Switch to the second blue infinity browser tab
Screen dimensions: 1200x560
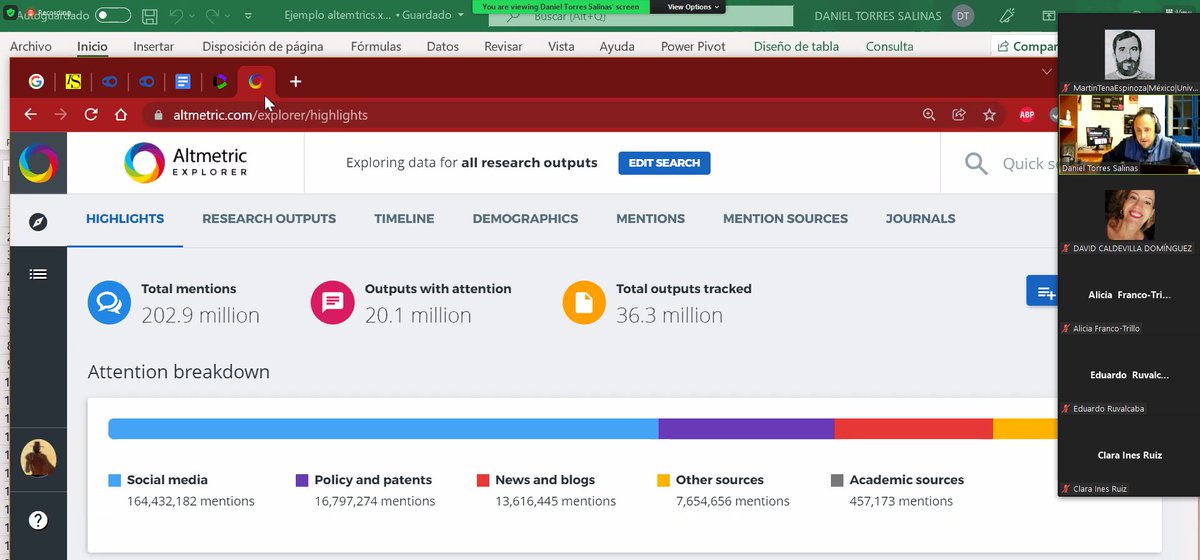146,82
